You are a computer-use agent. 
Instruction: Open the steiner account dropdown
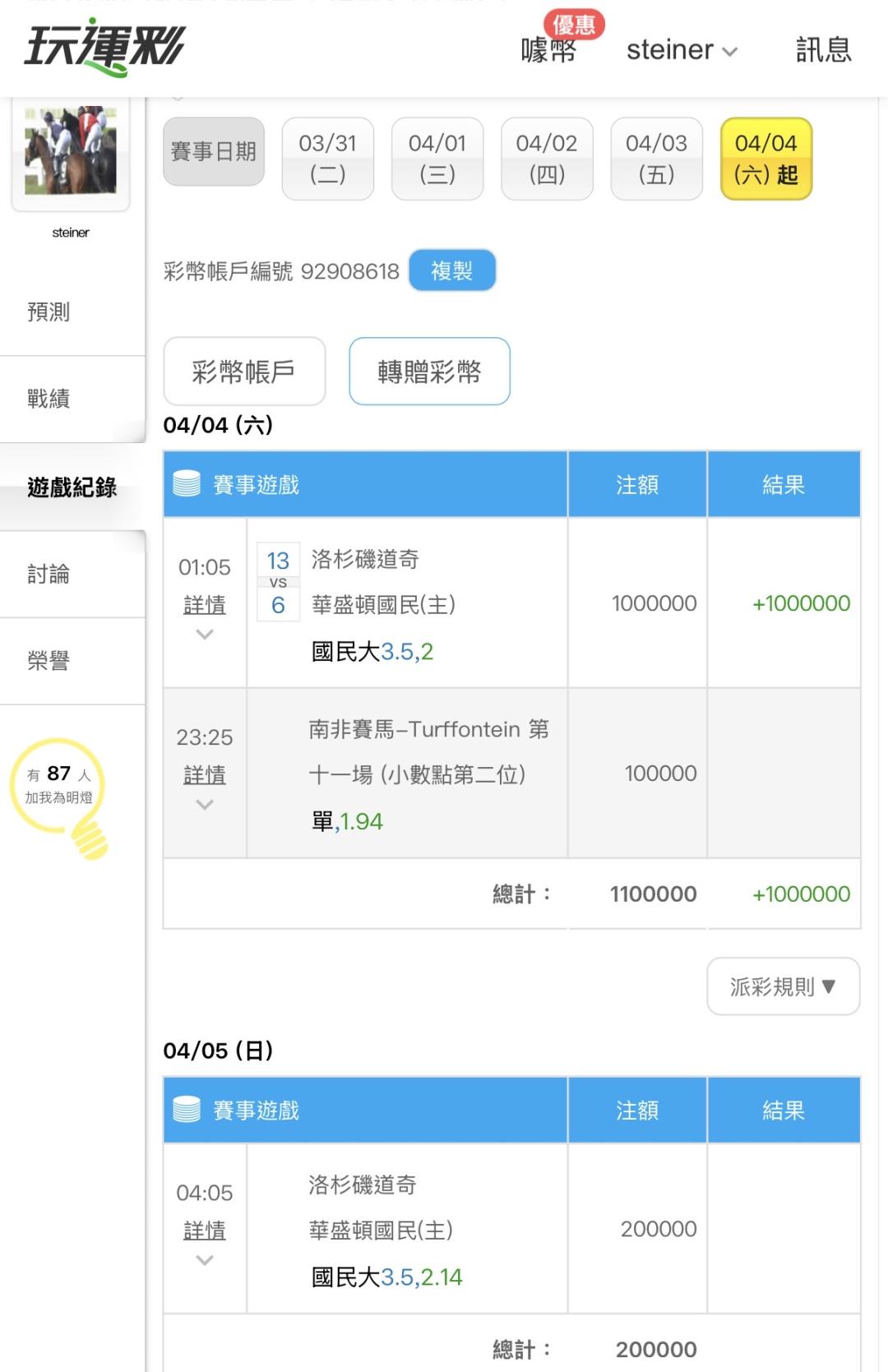pyautogui.click(x=682, y=50)
